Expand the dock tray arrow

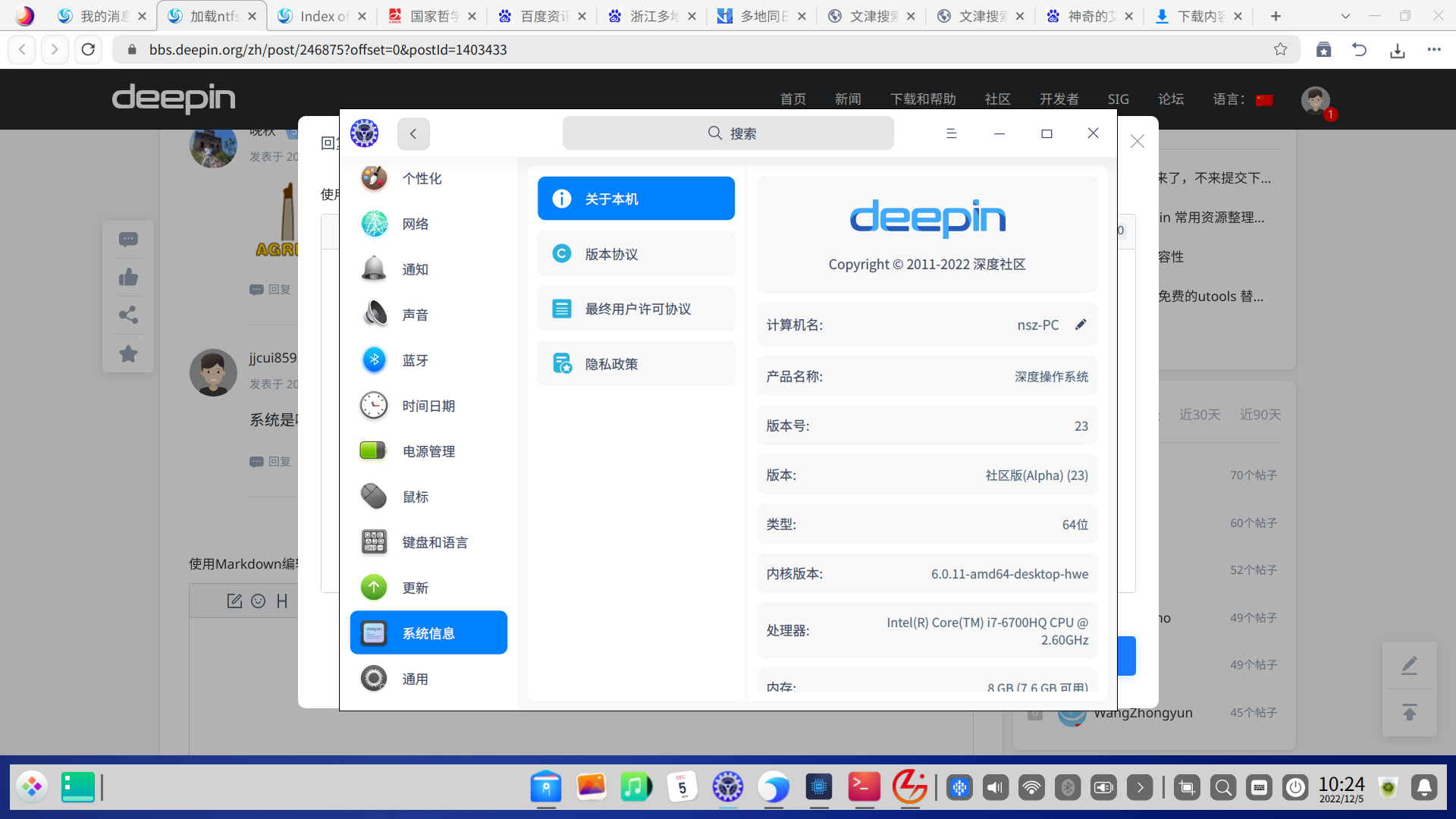pyautogui.click(x=1140, y=788)
